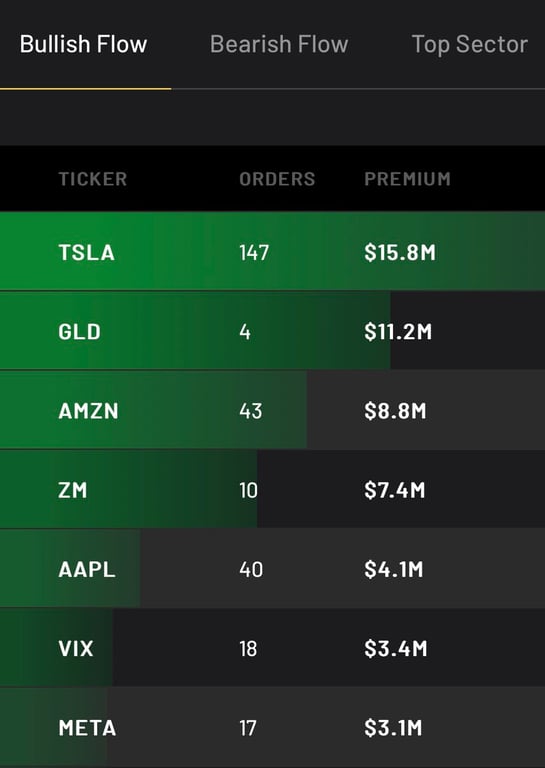545x768 pixels.
Task: Click the META $3.1M premium value
Action: [393, 728]
